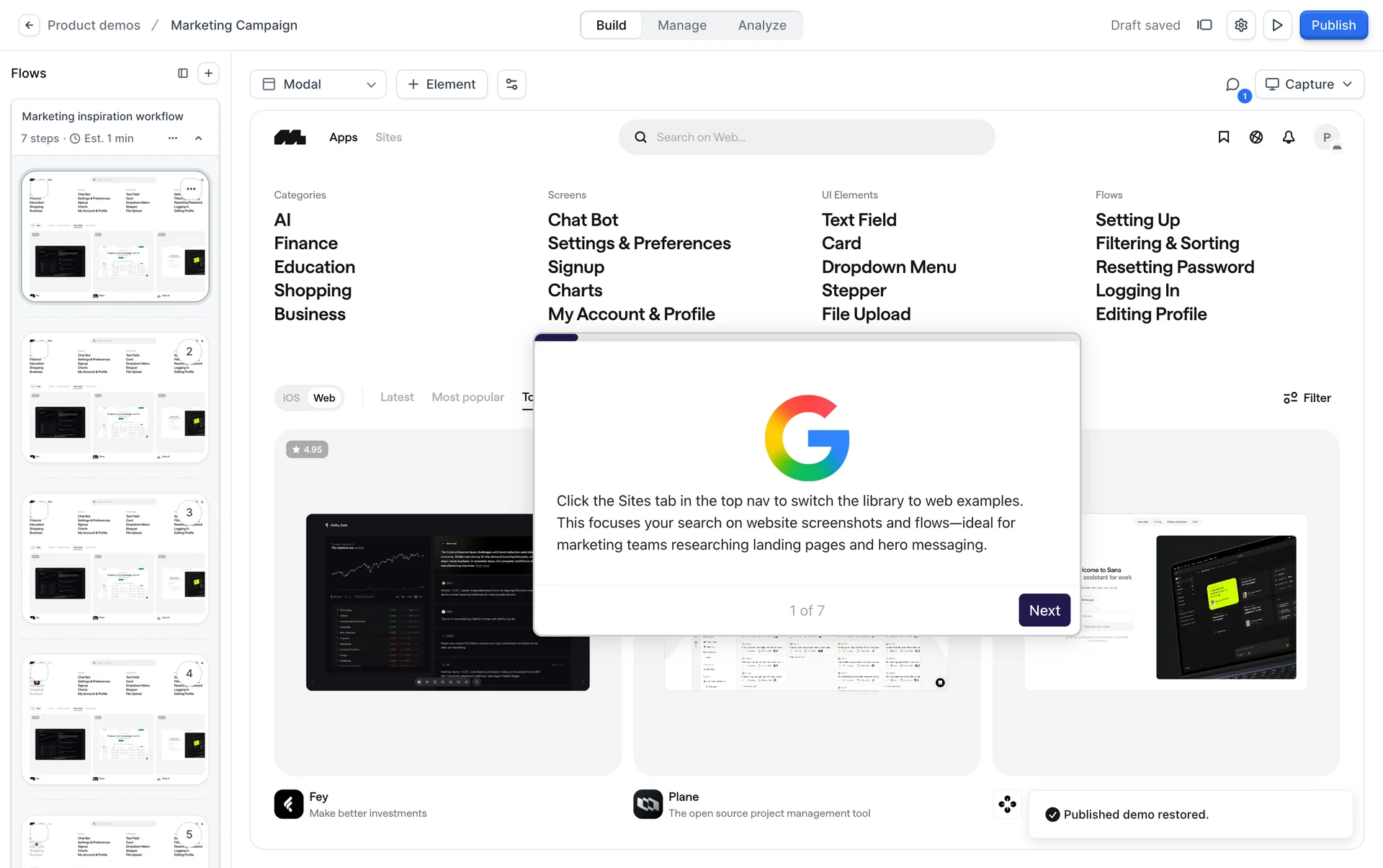The width and height of the screenshot is (1383, 868).
Task: Toggle the Flows sidebar panel icon
Action: tap(183, 73)
